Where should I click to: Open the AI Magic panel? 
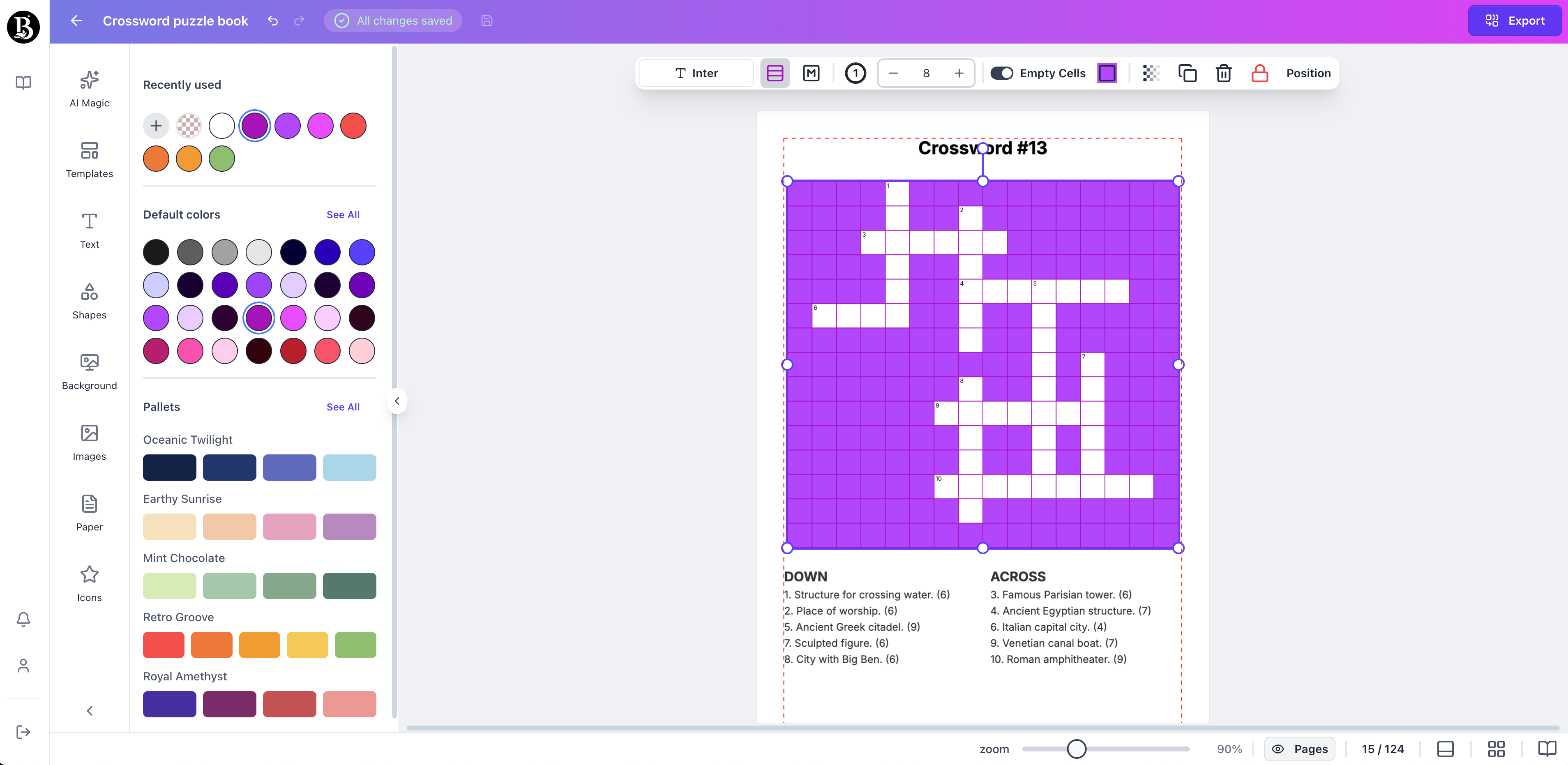coord(89,89)
